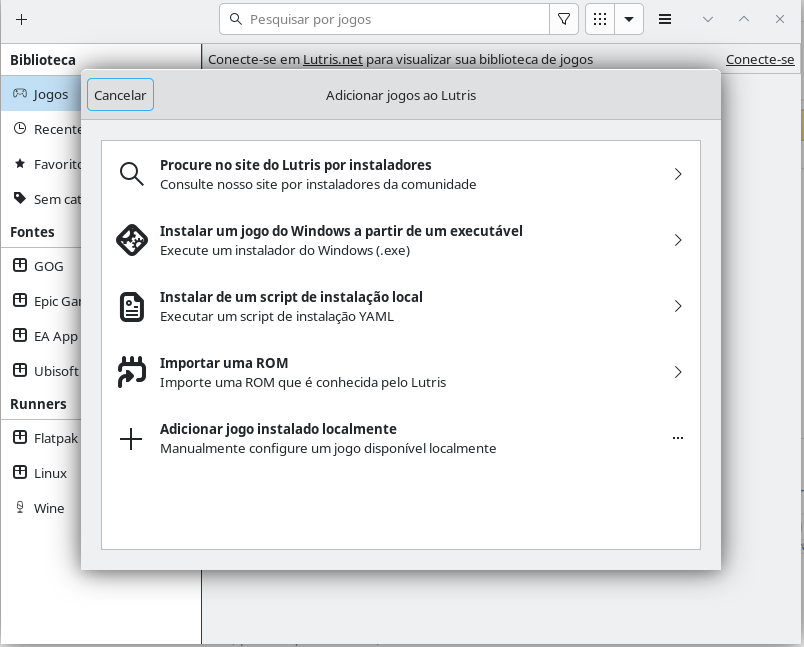Click the Linux runner icon
Viewport: 804px width, 647px height.
point(20,472)
